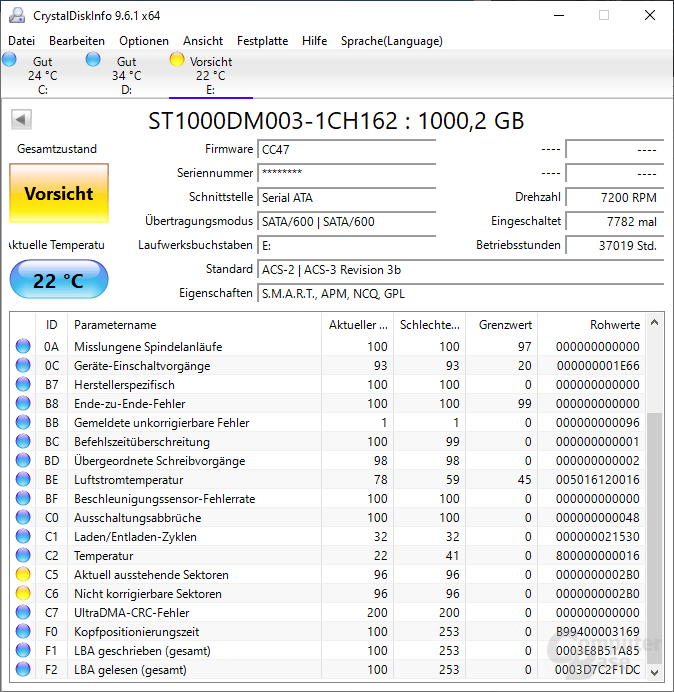Image resolution: width=674 pixels, height=692 pixels.
Task: Click the Firmware field showing CC47
Action: (346, 149)
